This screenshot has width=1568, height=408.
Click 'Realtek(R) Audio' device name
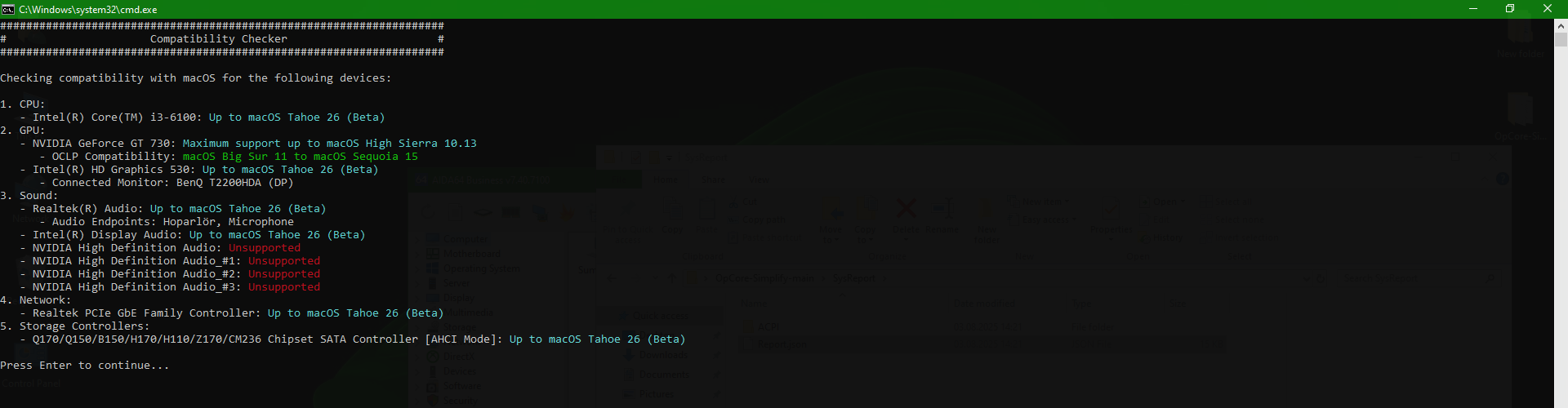88,208
